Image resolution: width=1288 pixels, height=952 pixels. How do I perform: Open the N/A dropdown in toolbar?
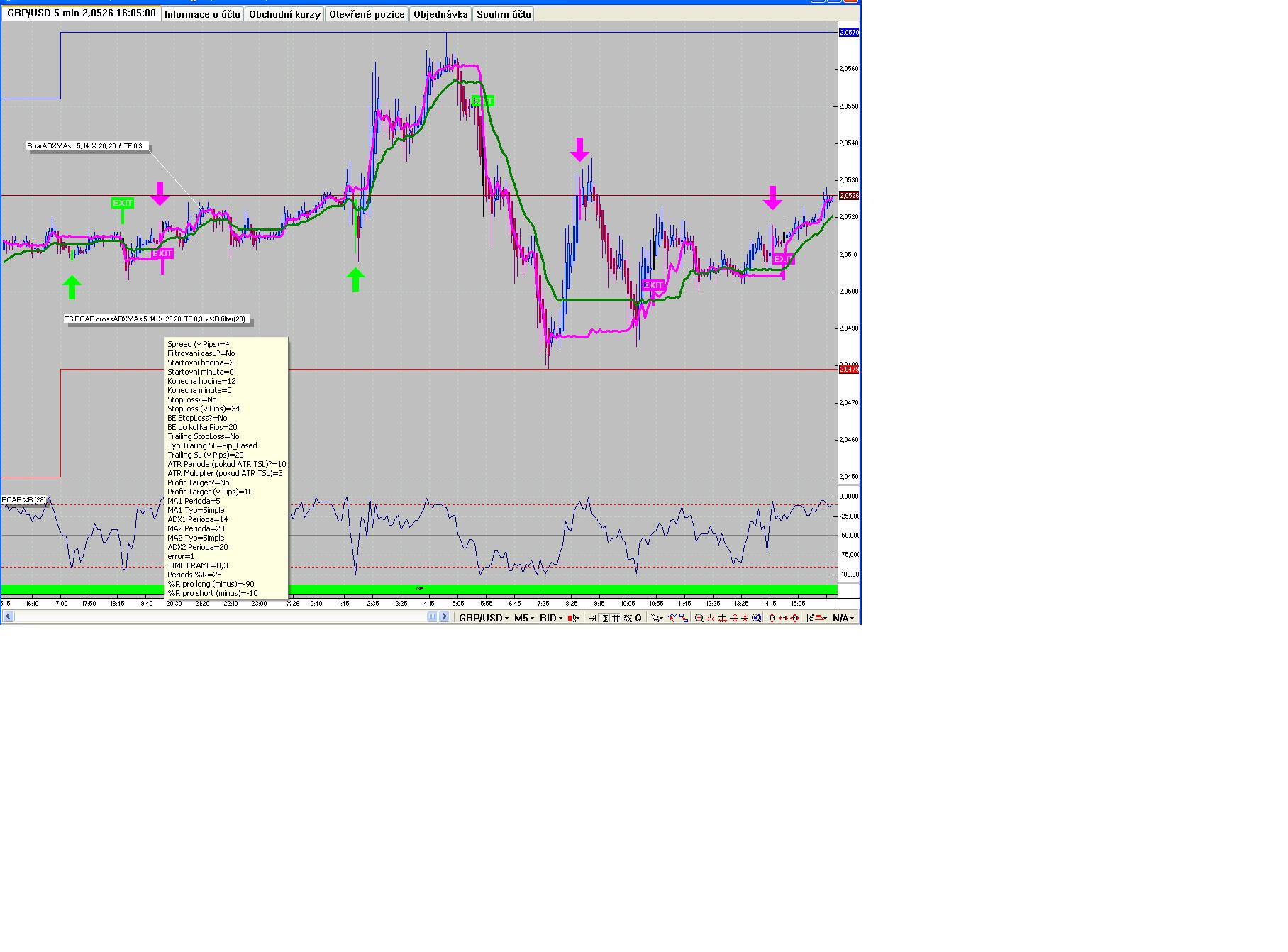pyautogui.click(x=843, y=618)
